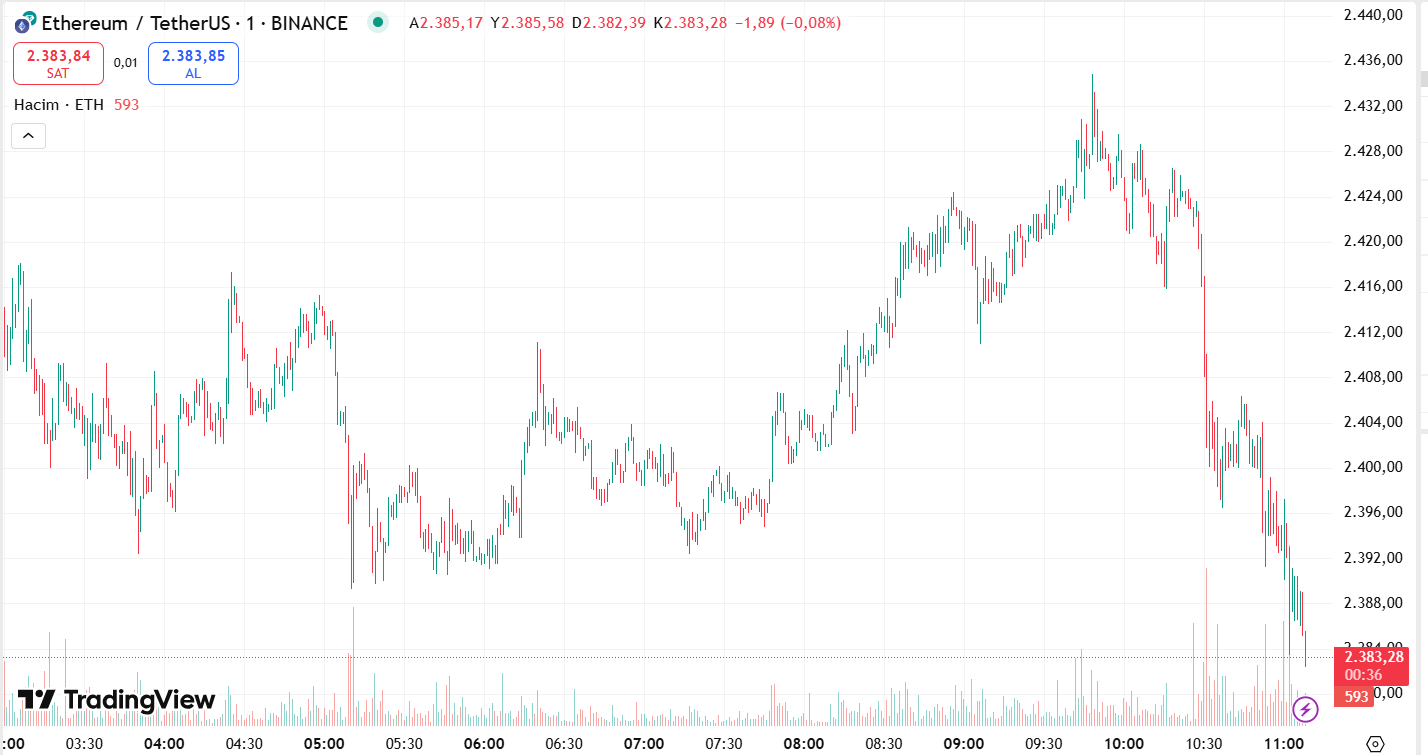The image size is (1428, 755).
Task: Click the 05:00 time axis label
Action: click(x=324, y=743)
